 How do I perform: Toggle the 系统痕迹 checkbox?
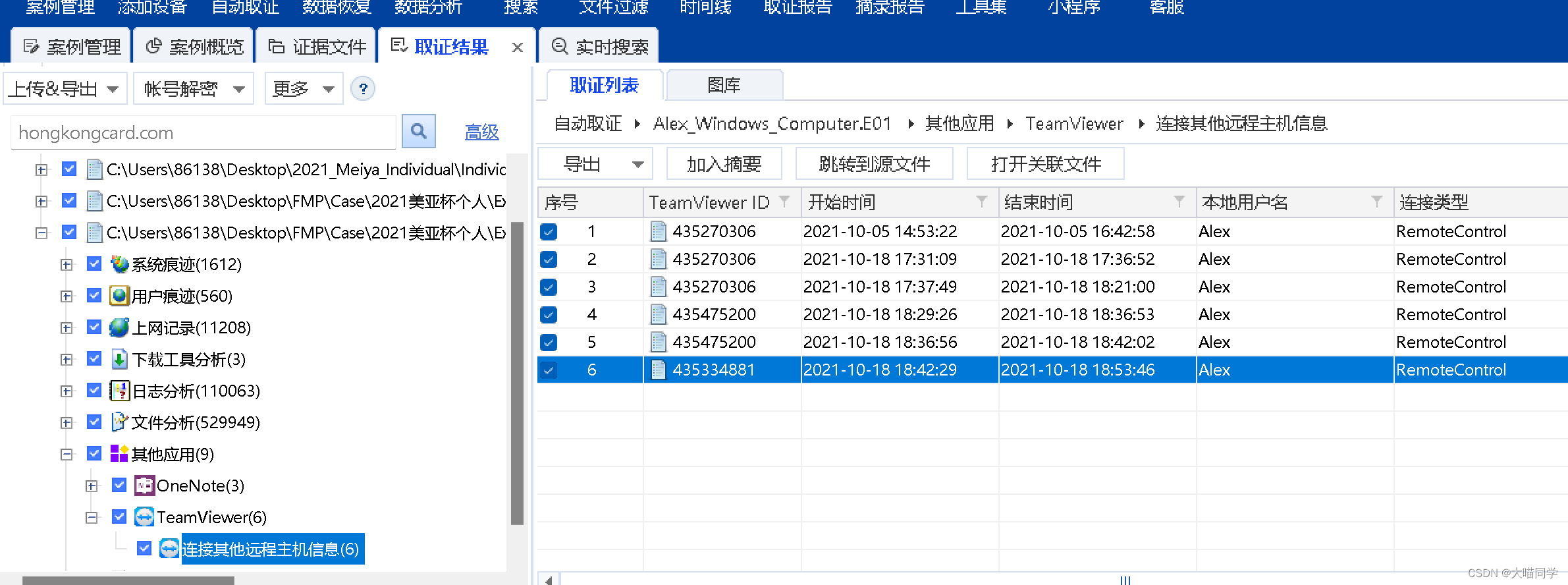[94, 264]
